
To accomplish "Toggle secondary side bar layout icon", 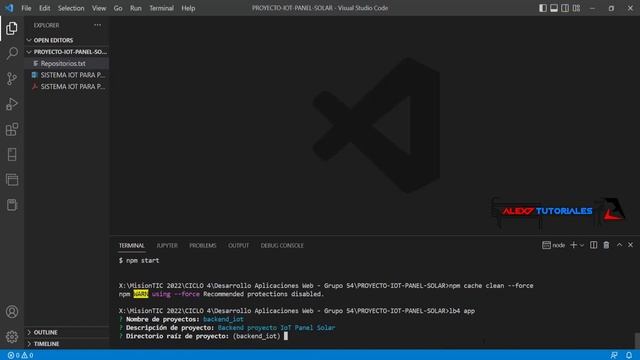I will 565,8.
